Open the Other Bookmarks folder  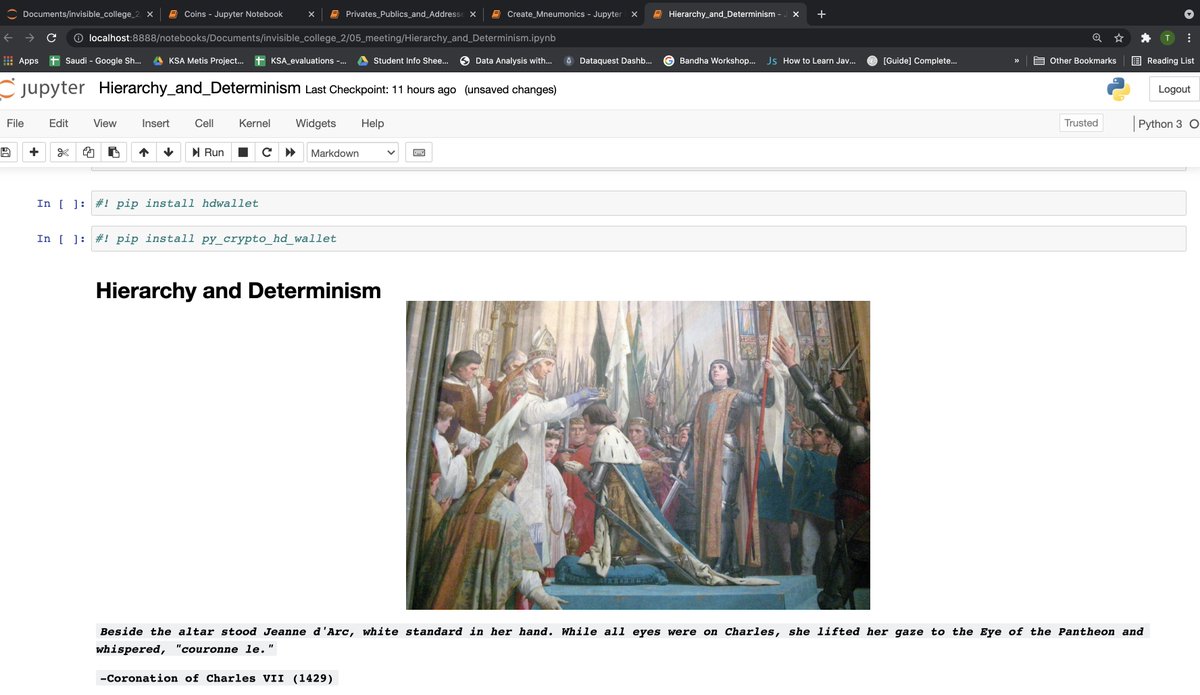[1075, 61]
